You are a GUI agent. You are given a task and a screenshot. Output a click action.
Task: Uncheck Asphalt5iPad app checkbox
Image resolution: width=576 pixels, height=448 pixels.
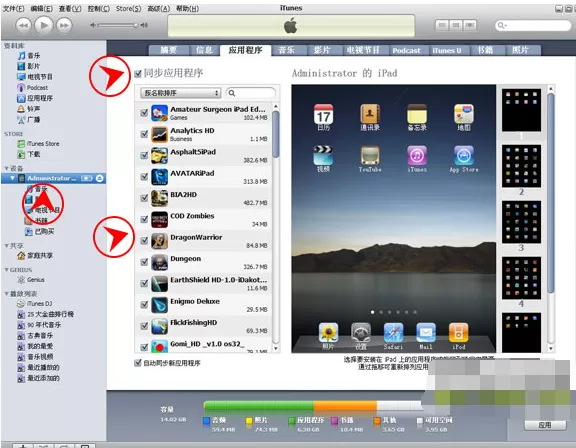(144, 155)
